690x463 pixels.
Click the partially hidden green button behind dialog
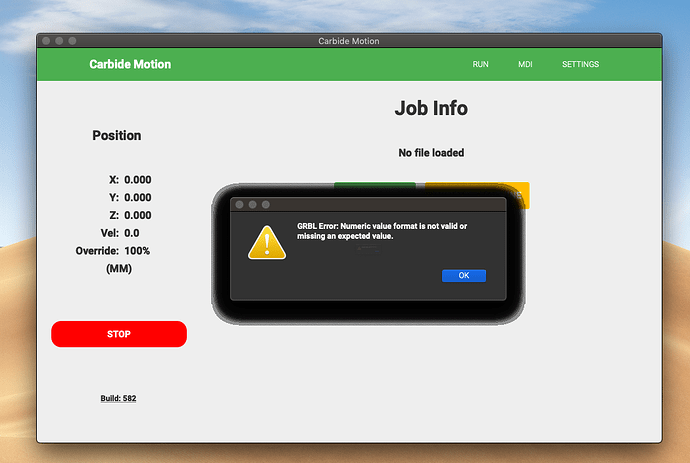point(375,185)
